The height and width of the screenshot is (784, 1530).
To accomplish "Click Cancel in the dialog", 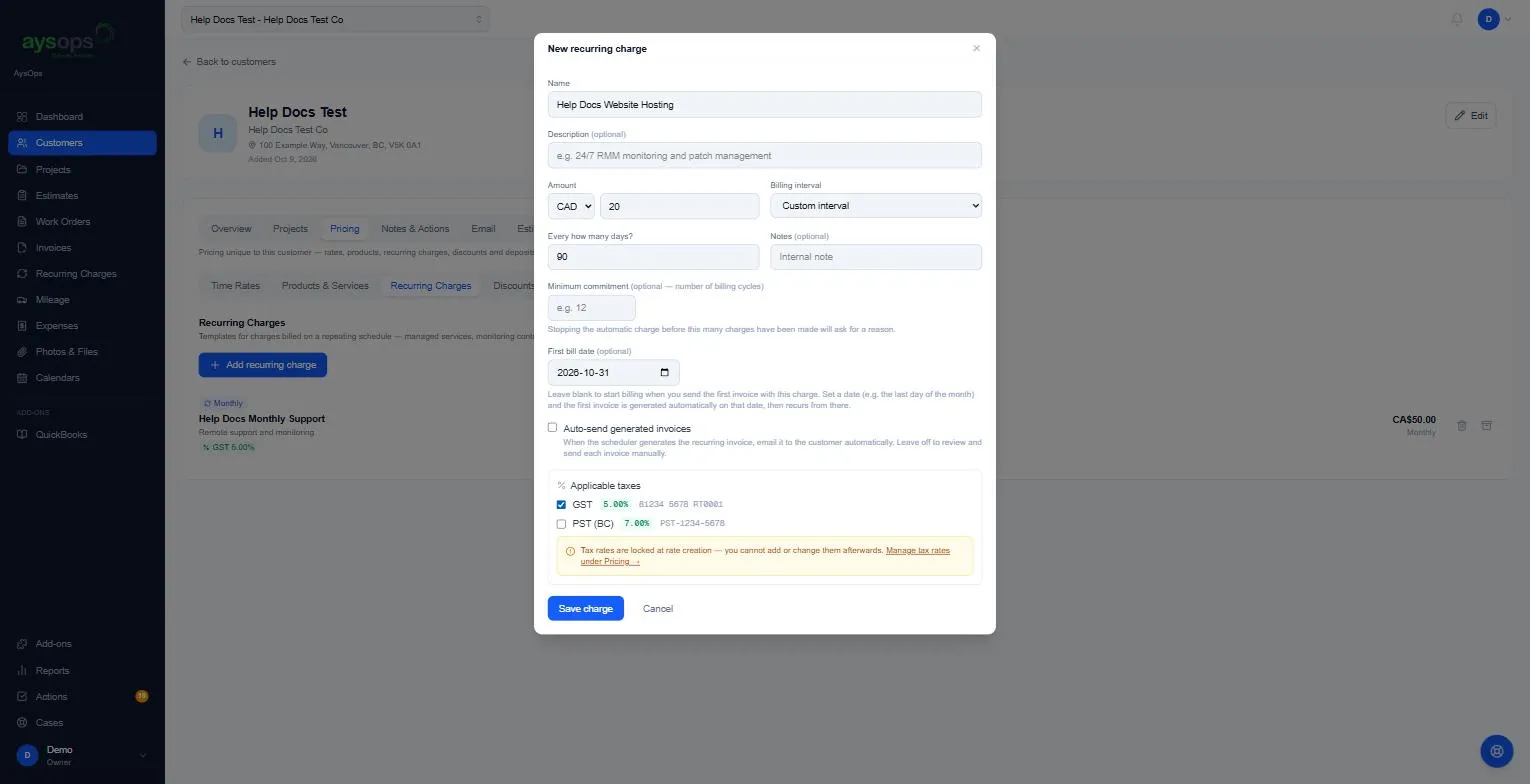I will [x=658, y=608].
